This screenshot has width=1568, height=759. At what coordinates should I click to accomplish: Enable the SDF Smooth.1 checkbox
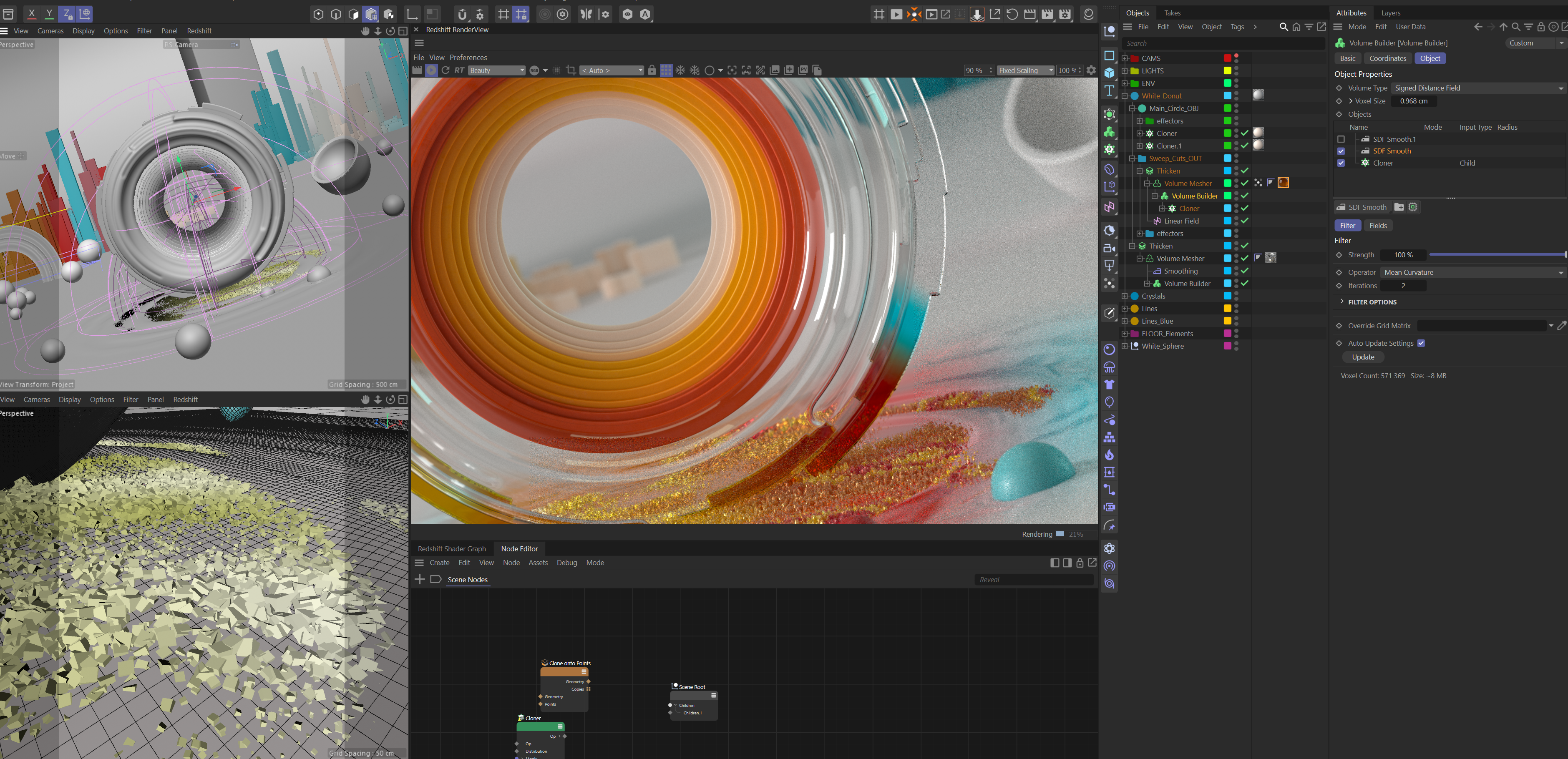(x=1341, y=139)
